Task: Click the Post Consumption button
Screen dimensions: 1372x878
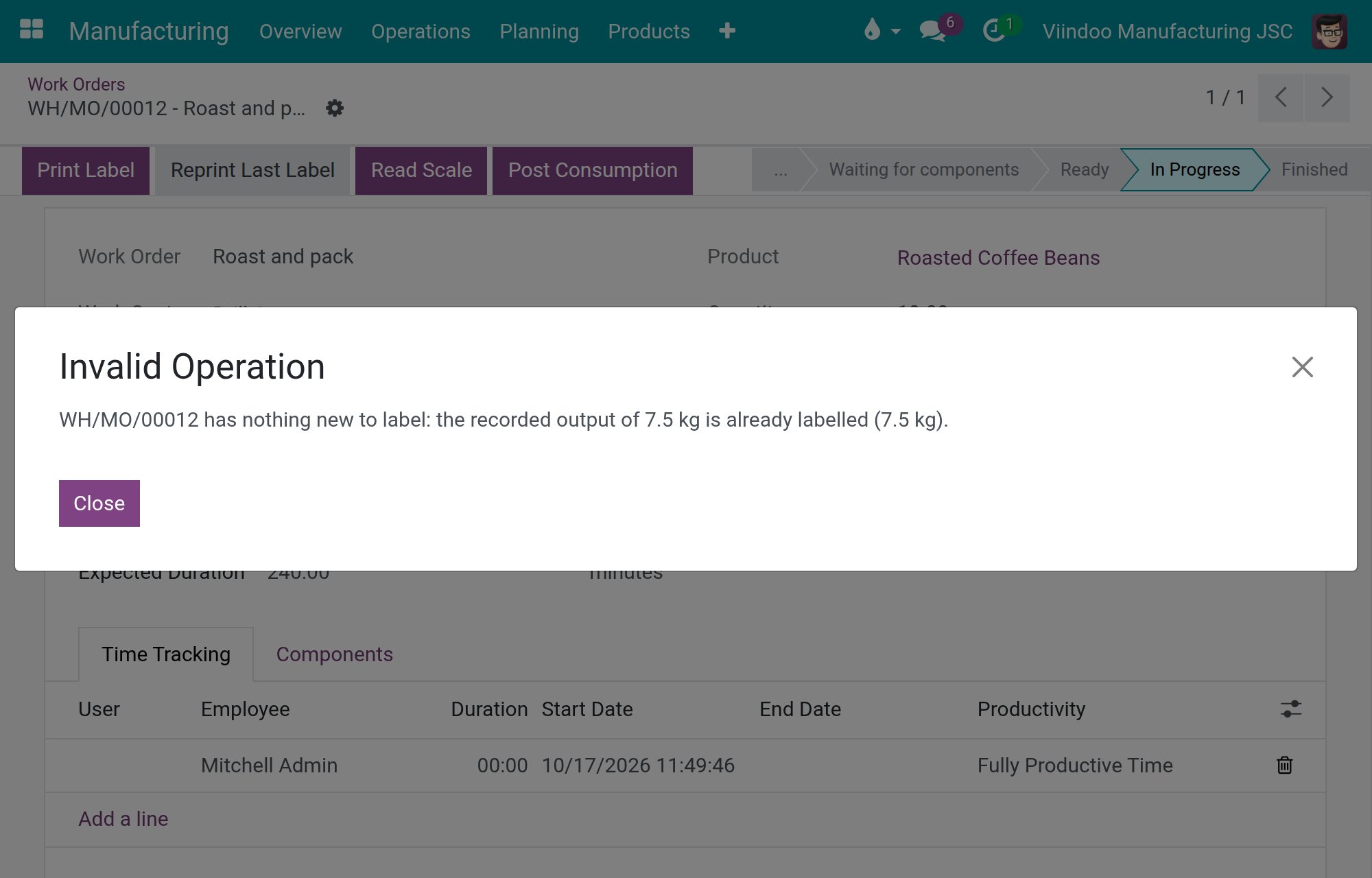Action: (x=593, y=170)
